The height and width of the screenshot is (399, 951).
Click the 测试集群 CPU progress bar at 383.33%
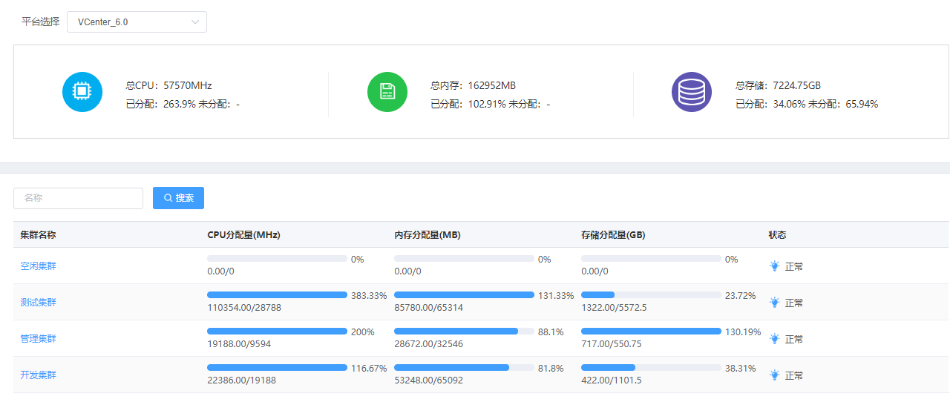tap(277, 295)
